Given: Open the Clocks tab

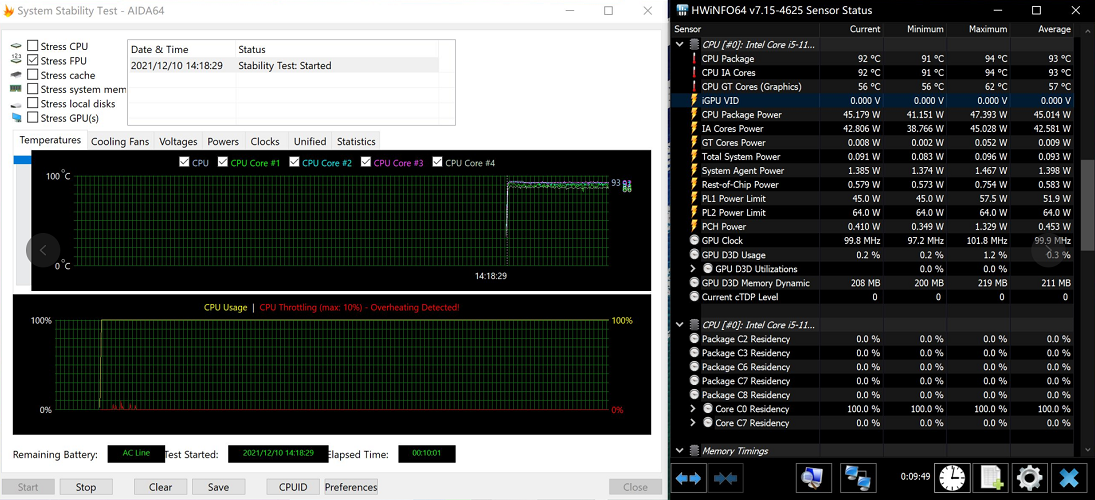Looking at the screenshot, I should 265,141.
